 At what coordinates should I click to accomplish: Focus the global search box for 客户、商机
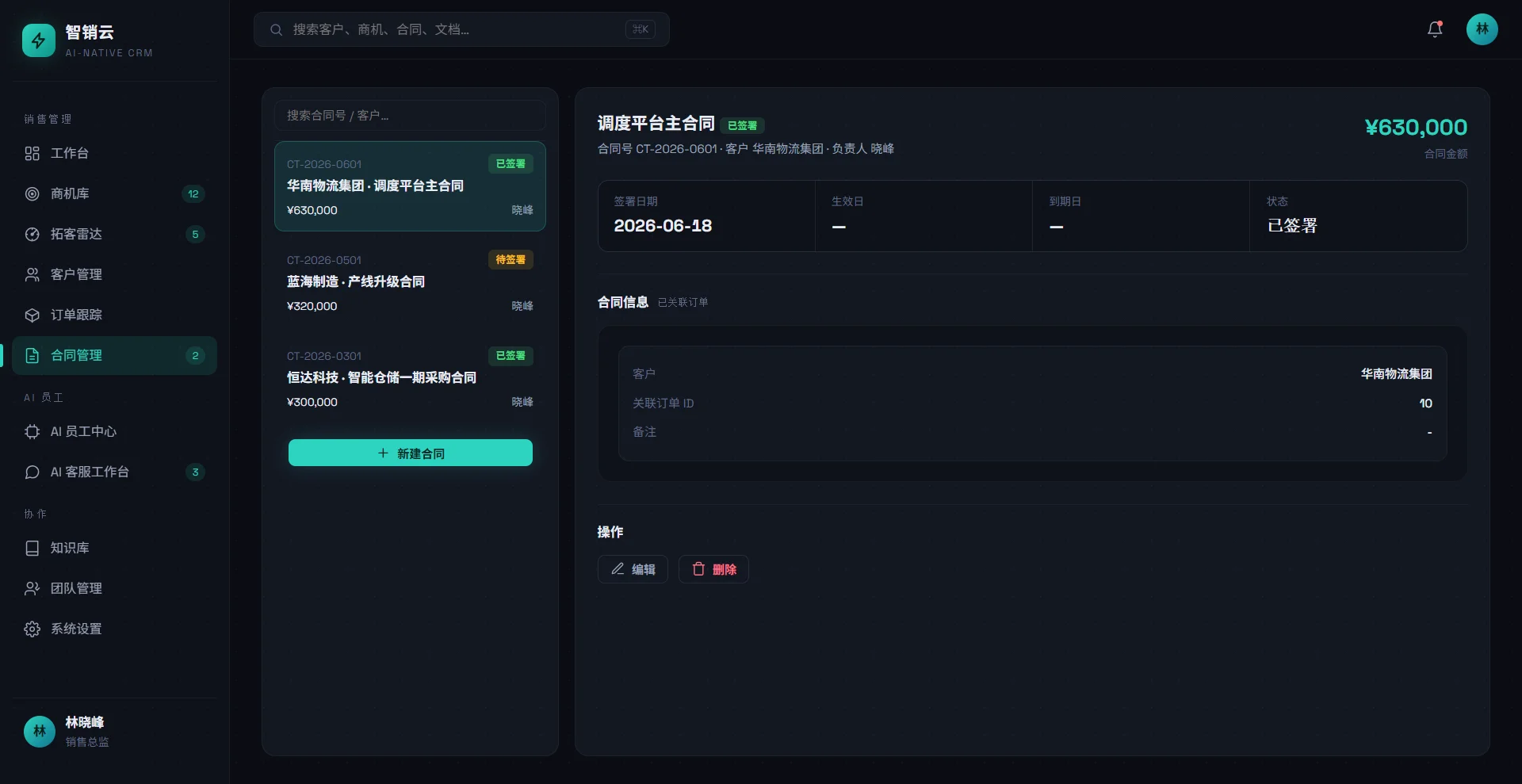coord(461,29)
